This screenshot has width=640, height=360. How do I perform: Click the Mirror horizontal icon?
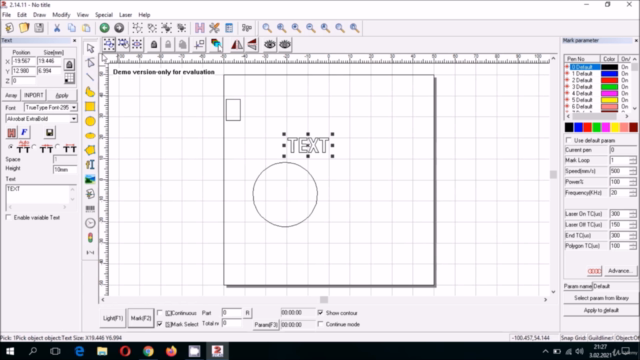click(x=237, y=44)
